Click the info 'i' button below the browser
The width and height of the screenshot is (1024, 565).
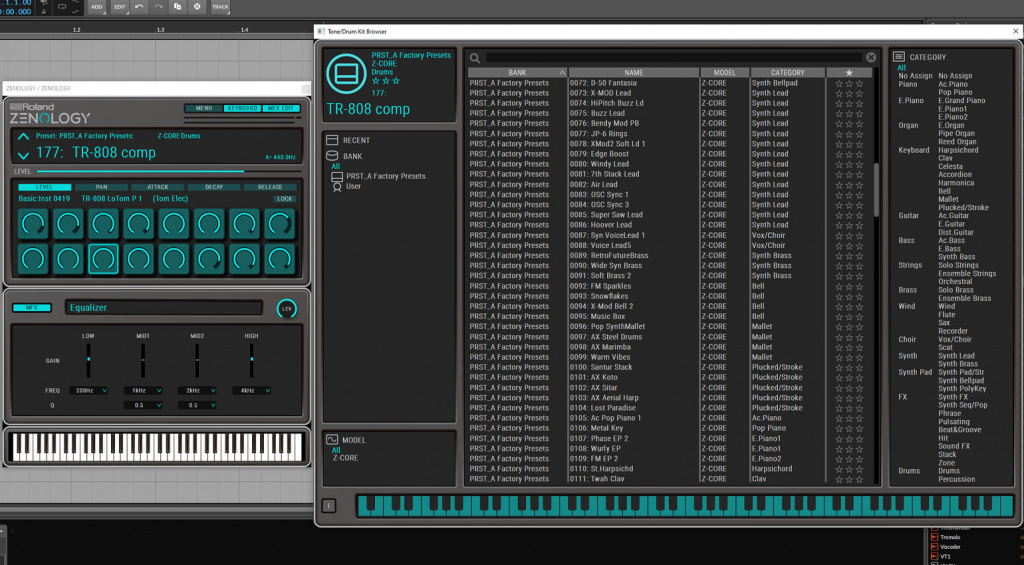[x=329, y=506]
